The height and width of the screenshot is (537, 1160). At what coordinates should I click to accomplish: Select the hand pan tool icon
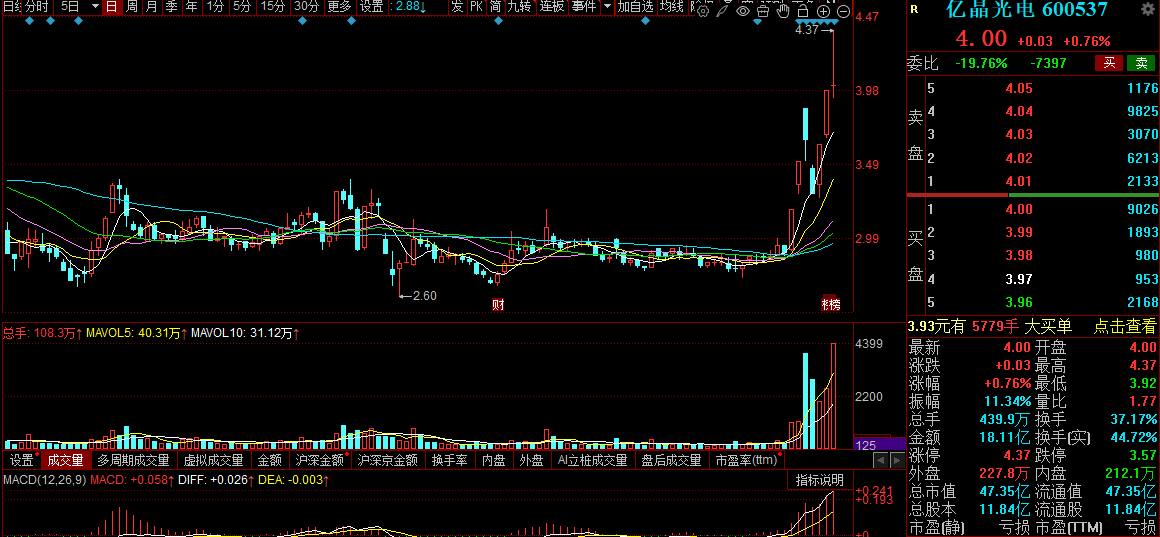[x=783, y=11]
